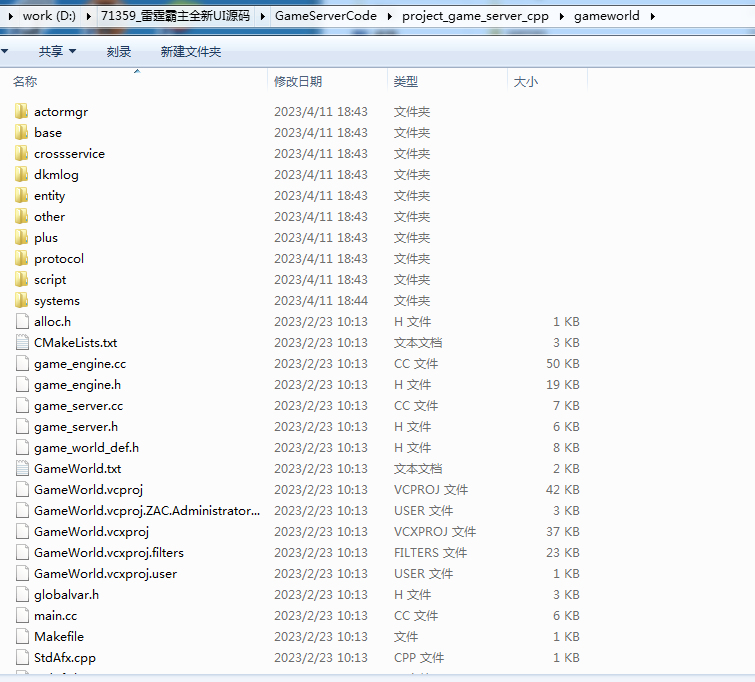Open dropdown arrow after GameServerCode breadcrumb
The height and width of the screenshot is (682, 755).
tap(389, 16)
